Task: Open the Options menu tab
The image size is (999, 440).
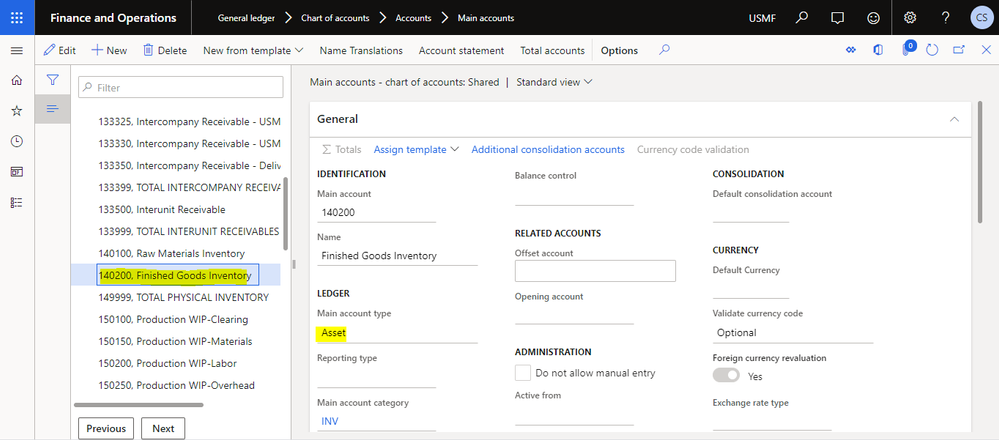Action: click(x=619, y=50)
